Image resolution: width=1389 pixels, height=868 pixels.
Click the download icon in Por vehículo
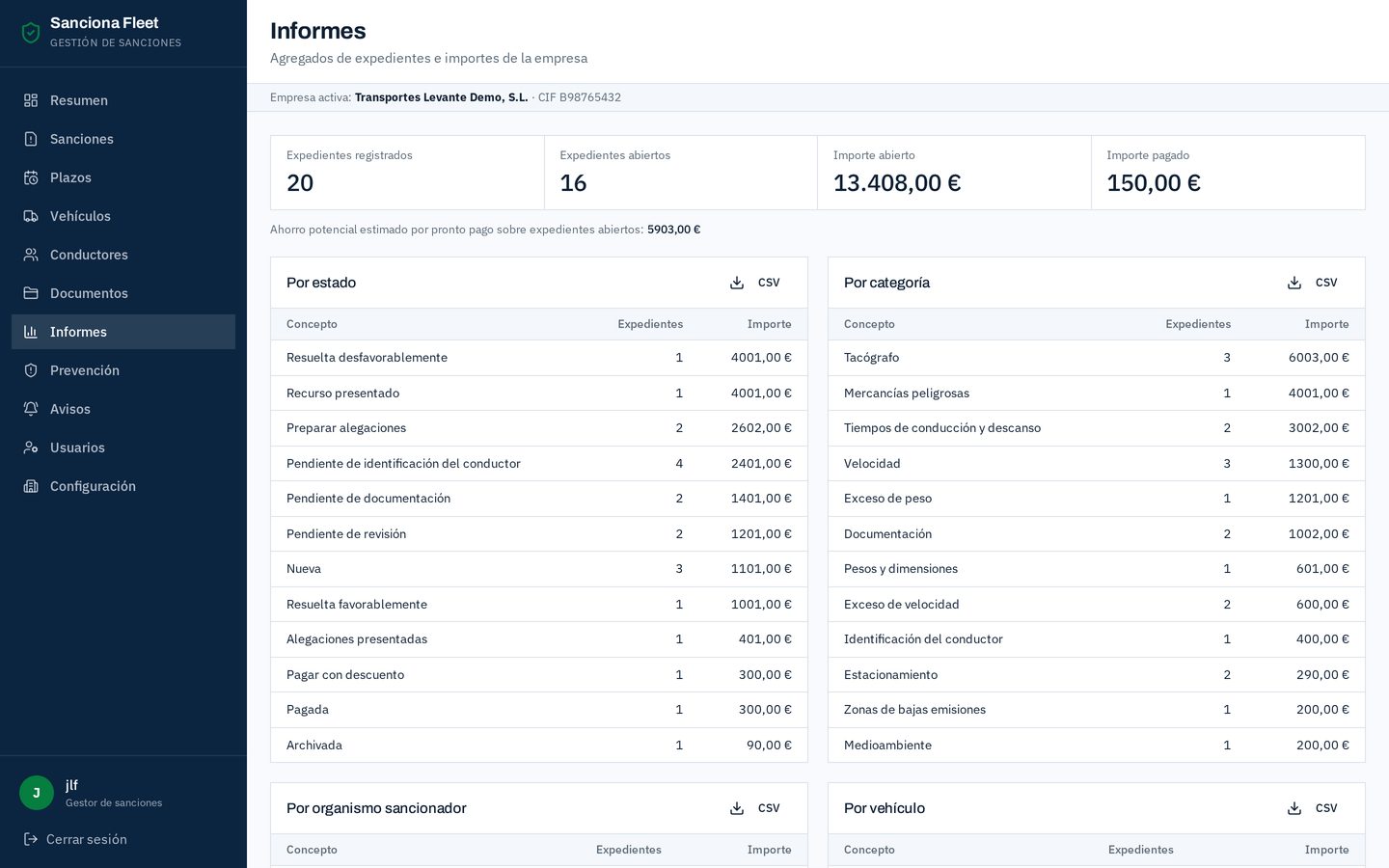pyautogui.click(x=1294, y=808)
